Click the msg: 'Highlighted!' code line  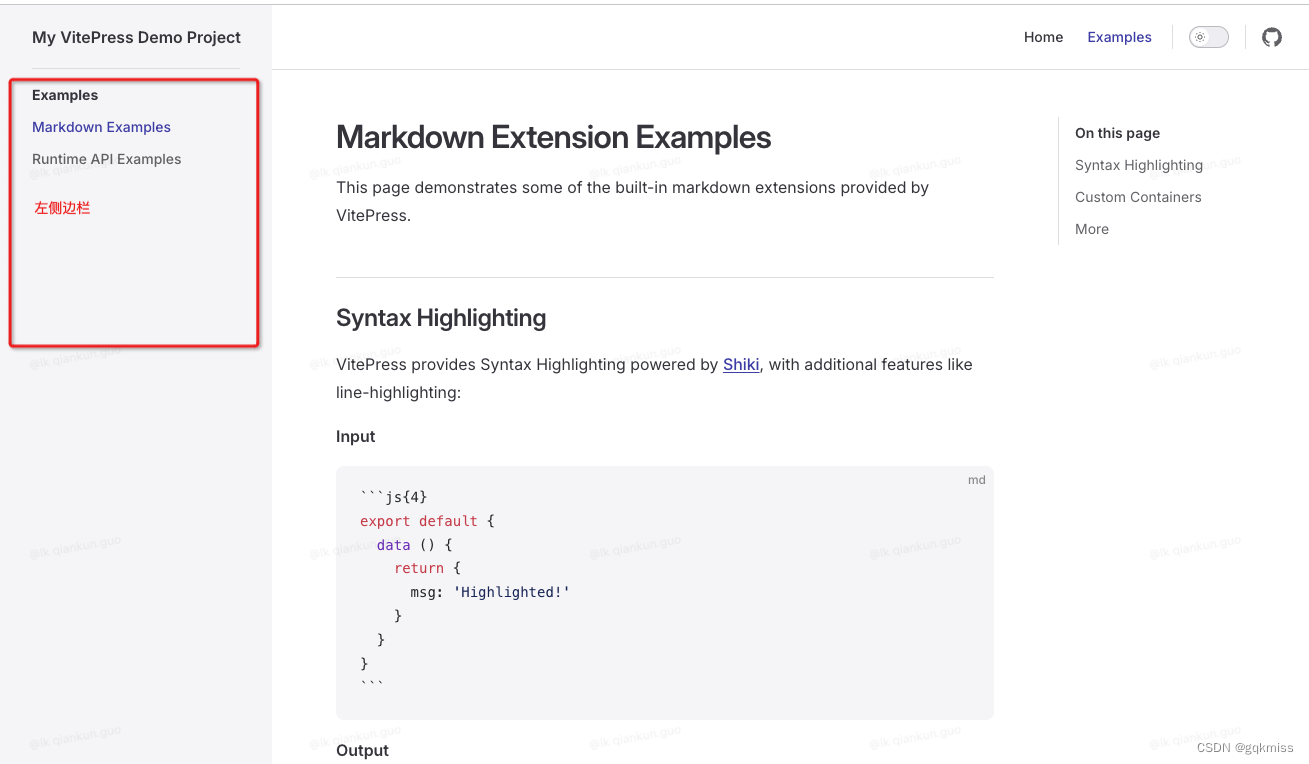point(489,592)
